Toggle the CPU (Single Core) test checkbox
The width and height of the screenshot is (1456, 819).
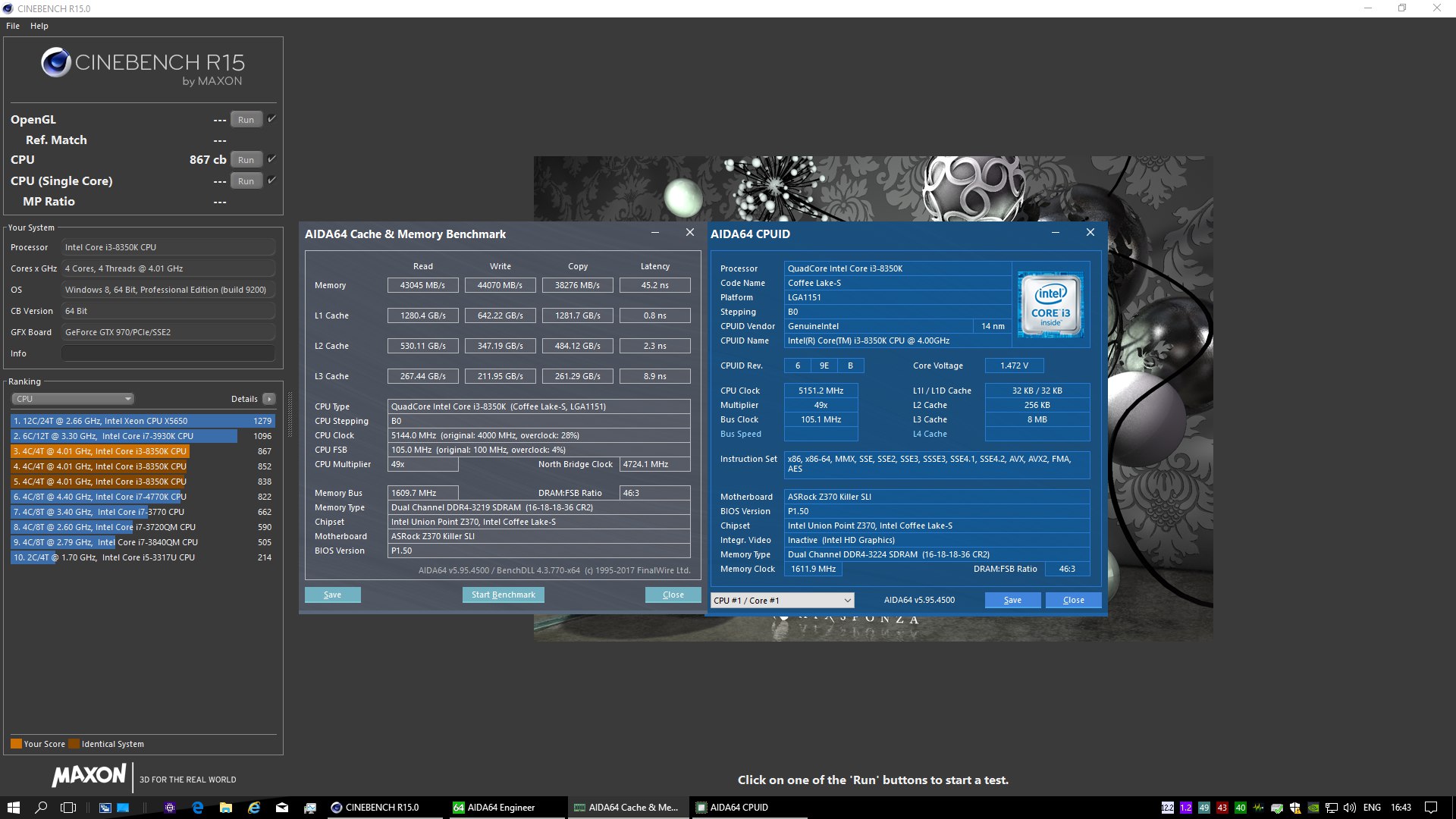(271, 180)
